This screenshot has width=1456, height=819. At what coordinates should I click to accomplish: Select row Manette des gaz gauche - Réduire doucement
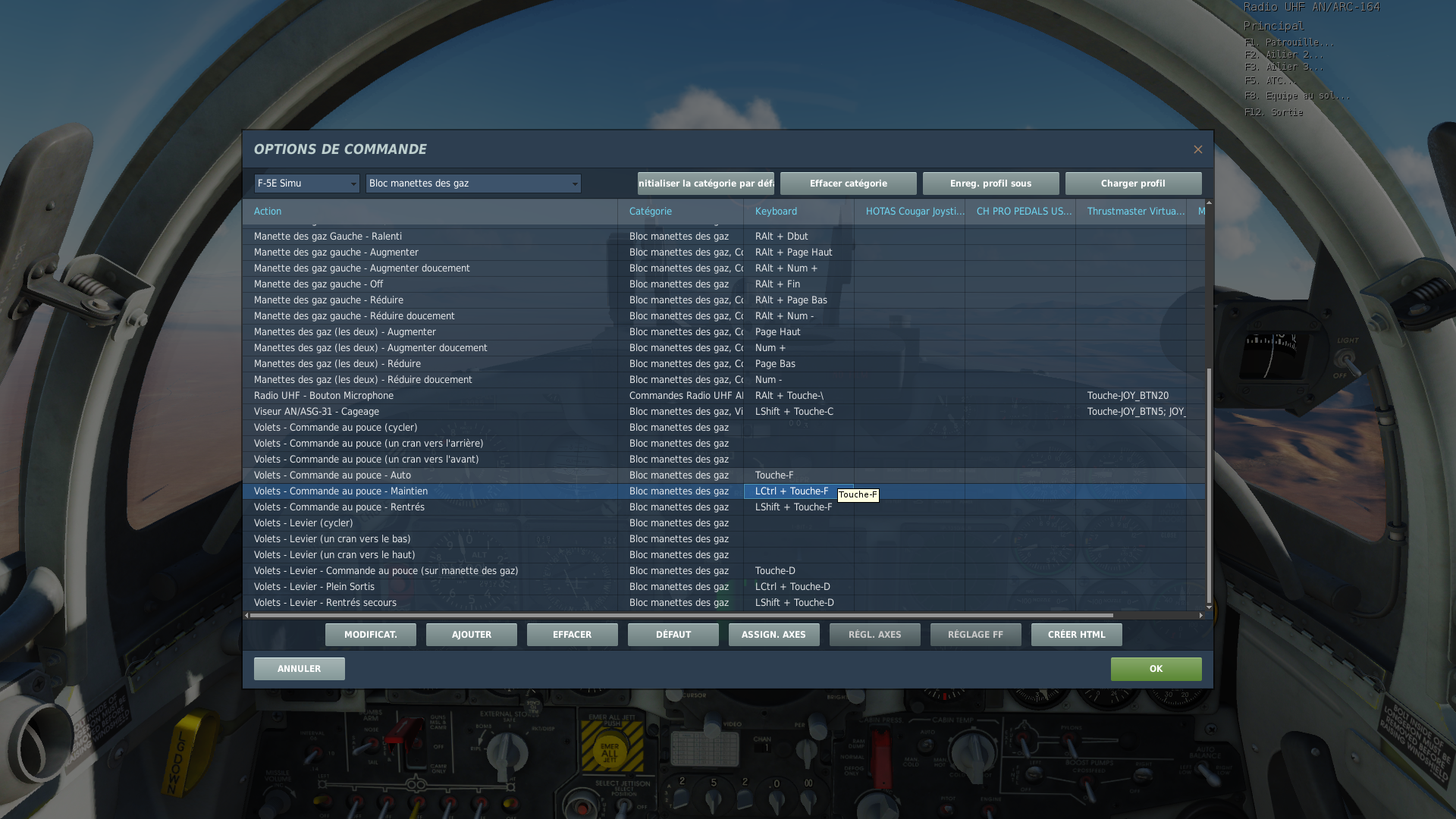tap(723, 316)
